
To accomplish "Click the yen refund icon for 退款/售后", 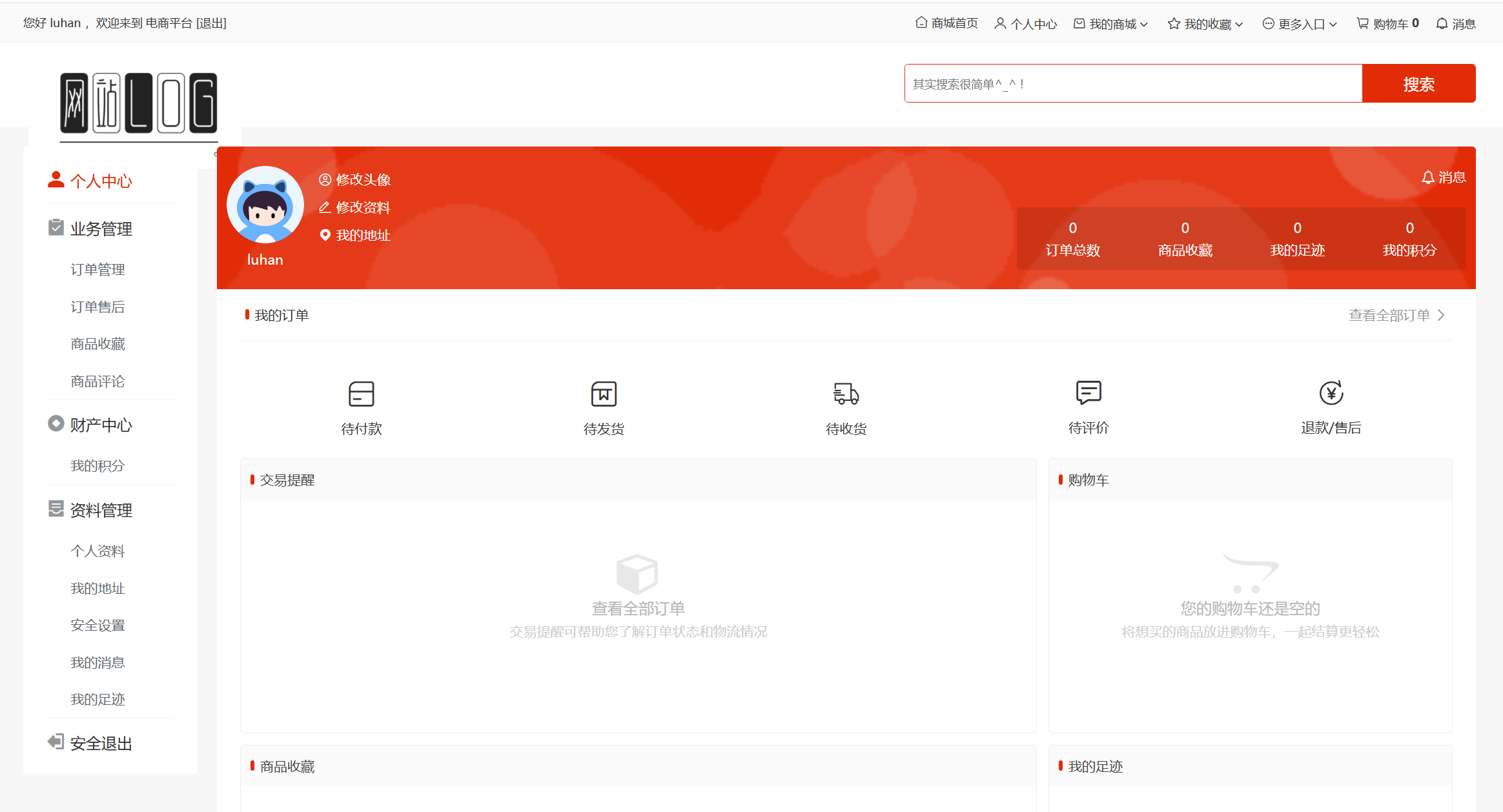I will [x=1331, y=392].
